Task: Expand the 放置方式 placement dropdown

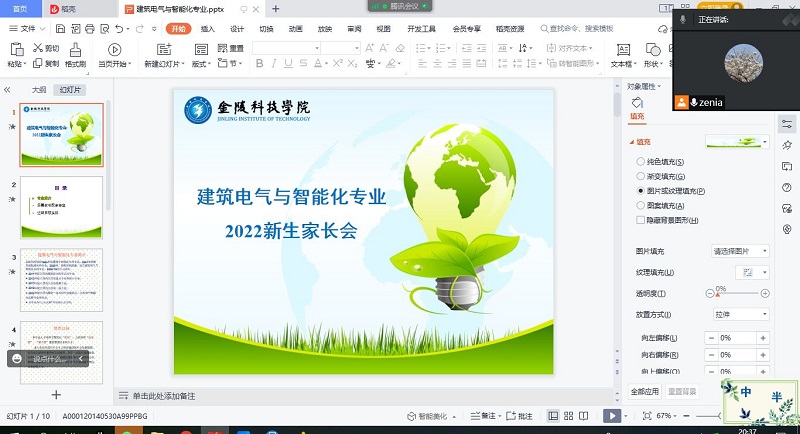Action: 739,314
